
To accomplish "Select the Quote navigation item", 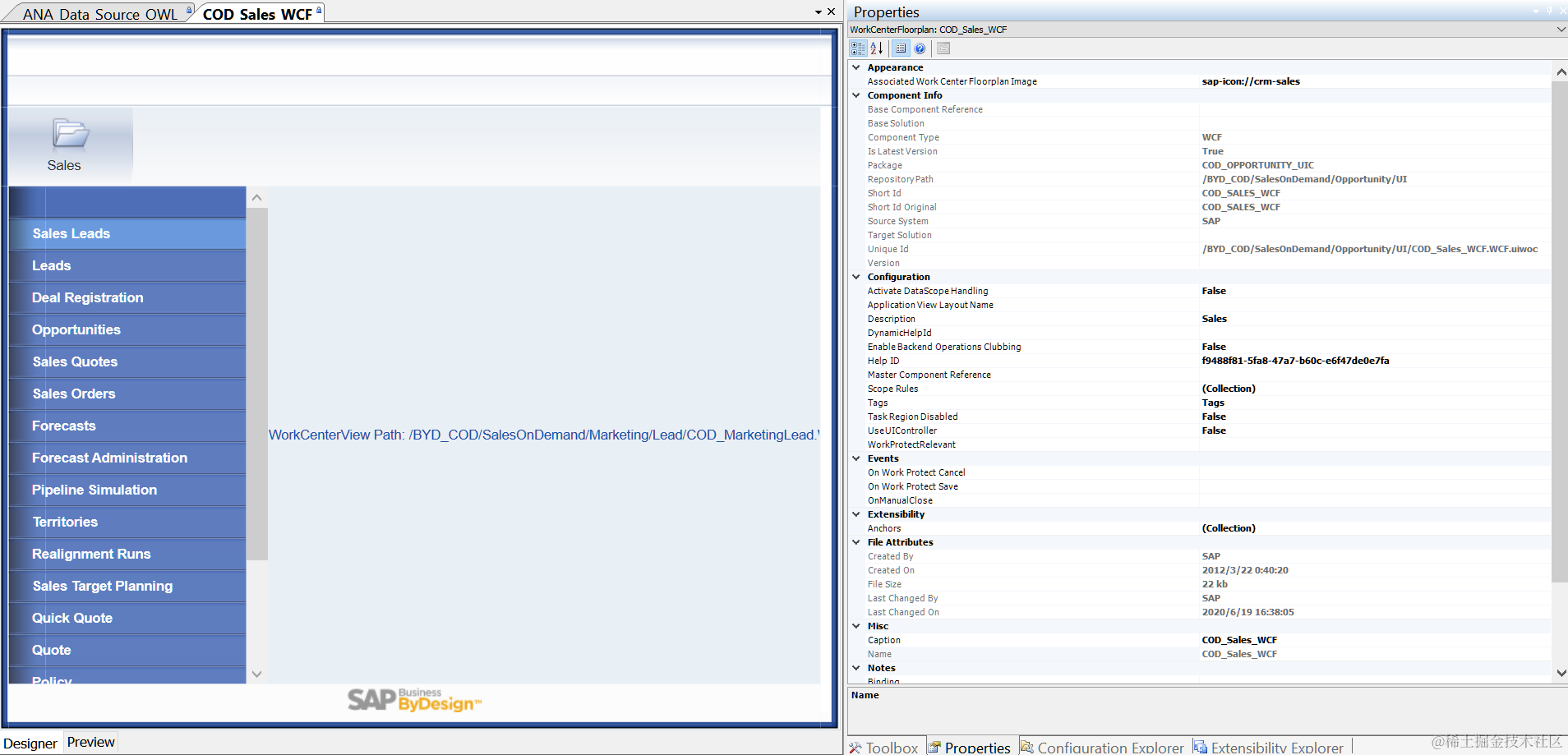I will (127, 651).
